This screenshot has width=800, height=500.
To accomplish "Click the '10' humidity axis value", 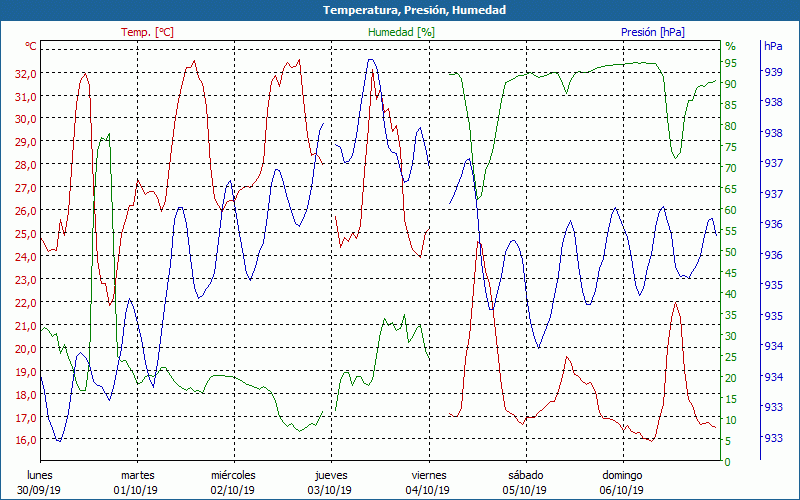I will tap(731, 420).
